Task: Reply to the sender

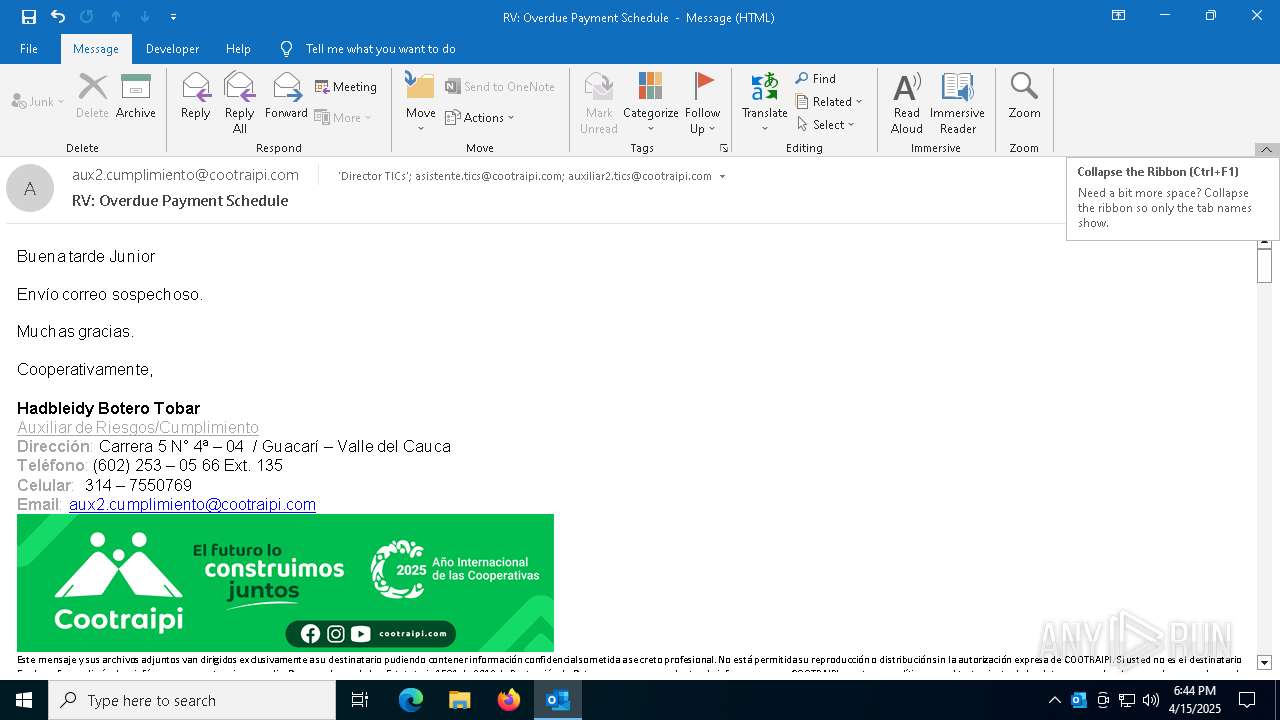Action: [x=195, y=97]
